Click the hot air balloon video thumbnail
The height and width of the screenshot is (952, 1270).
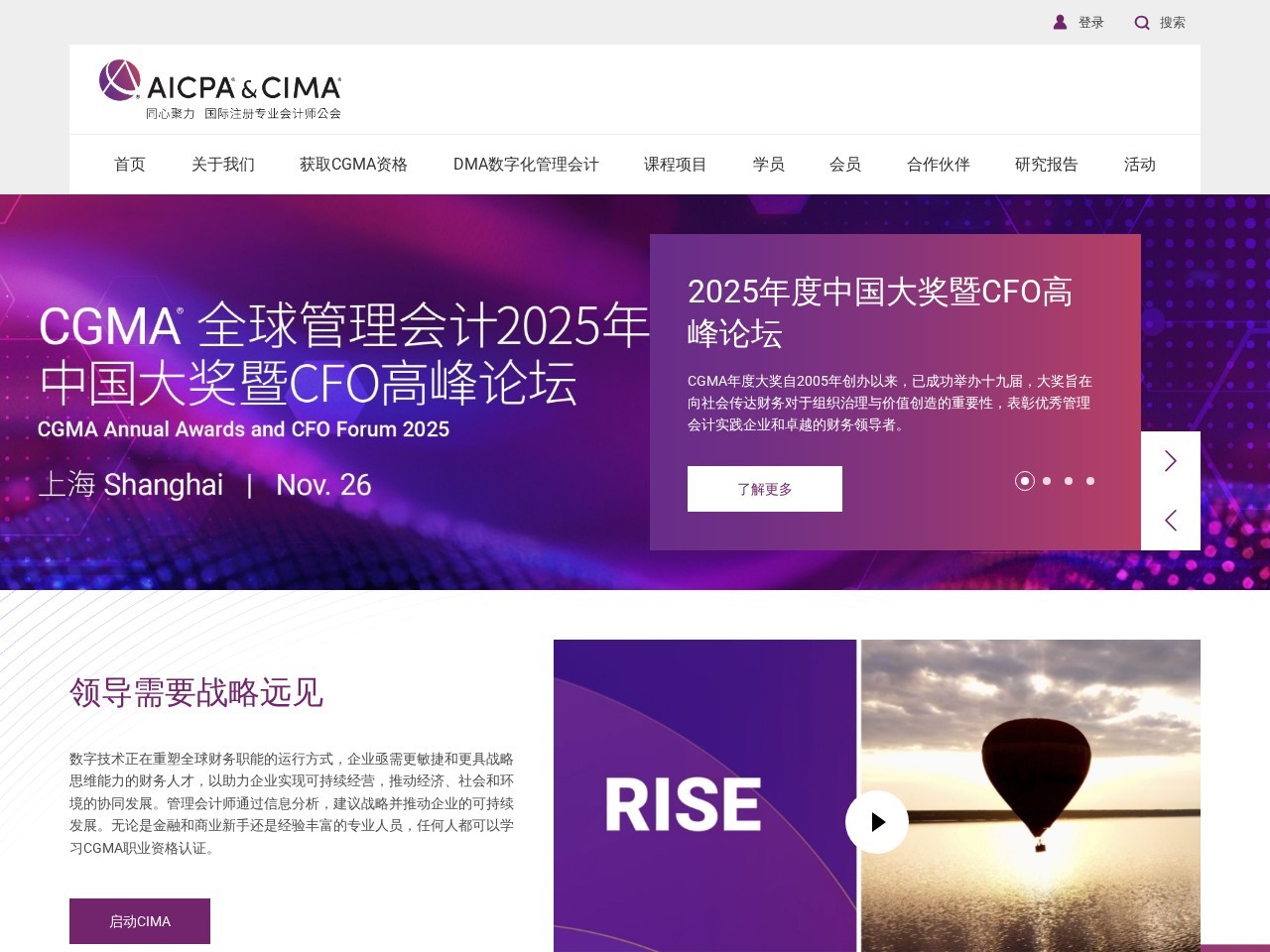coord(1030,795)
